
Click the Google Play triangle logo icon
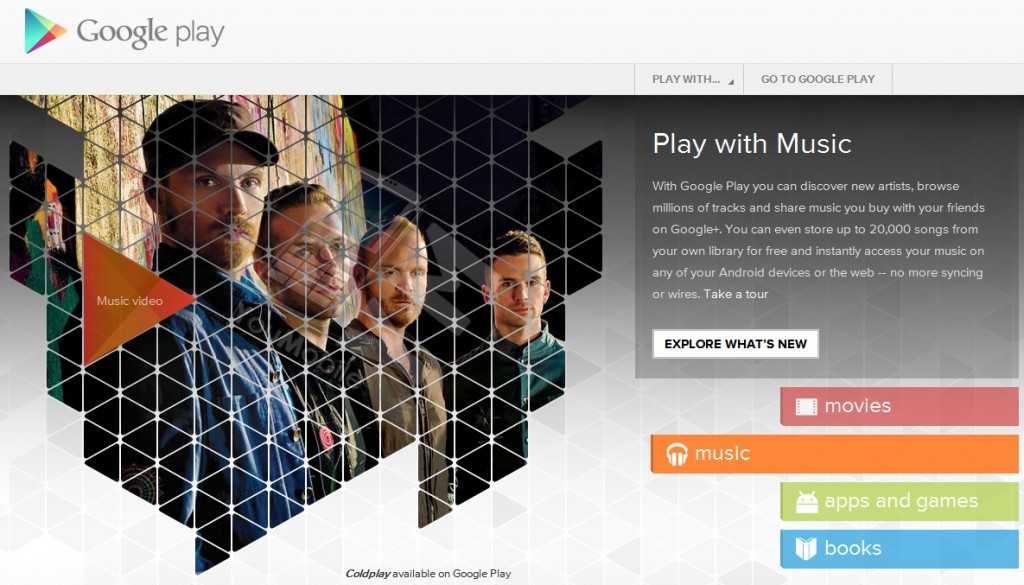point(44,31)
